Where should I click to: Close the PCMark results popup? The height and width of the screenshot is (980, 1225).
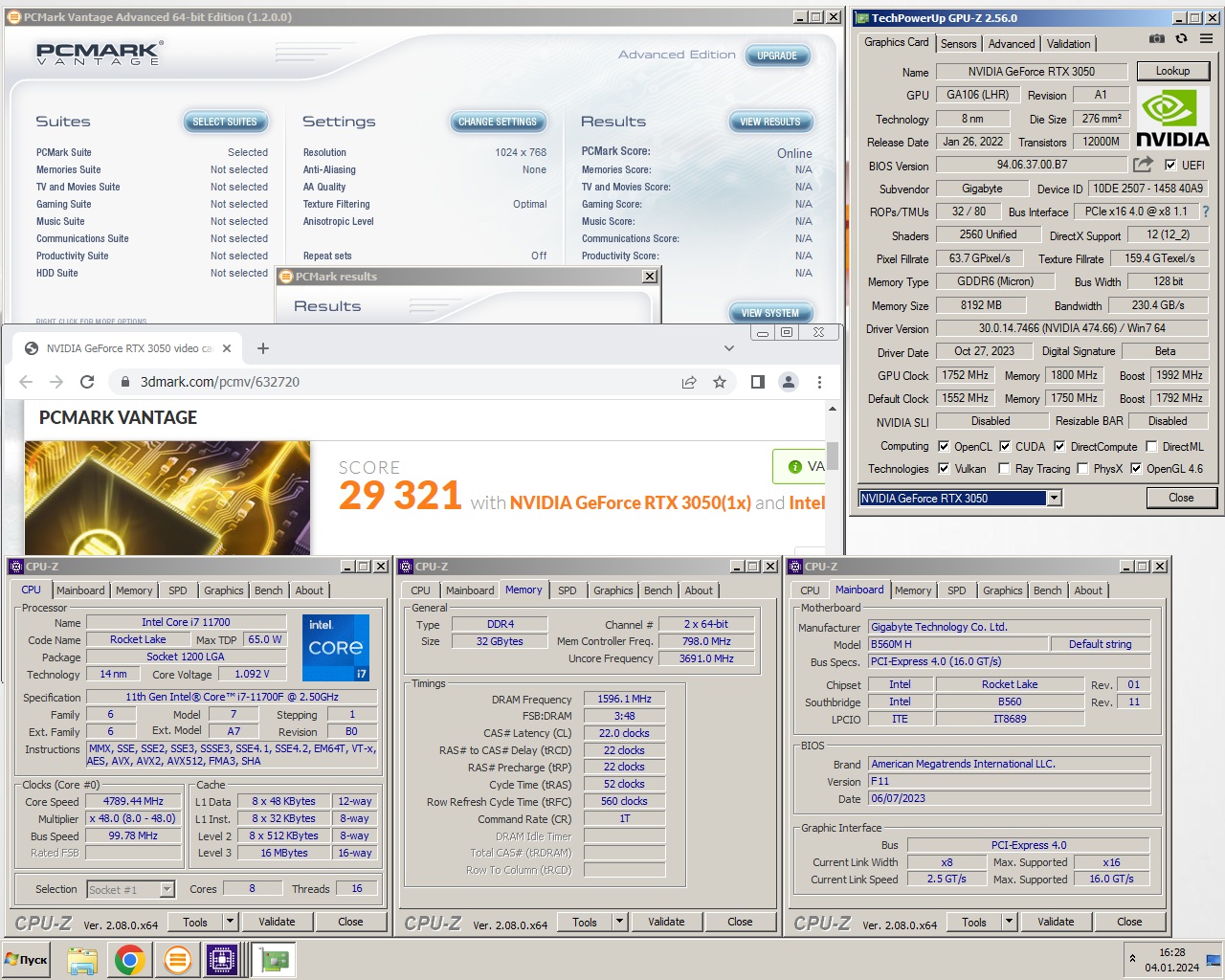point(650,277)
